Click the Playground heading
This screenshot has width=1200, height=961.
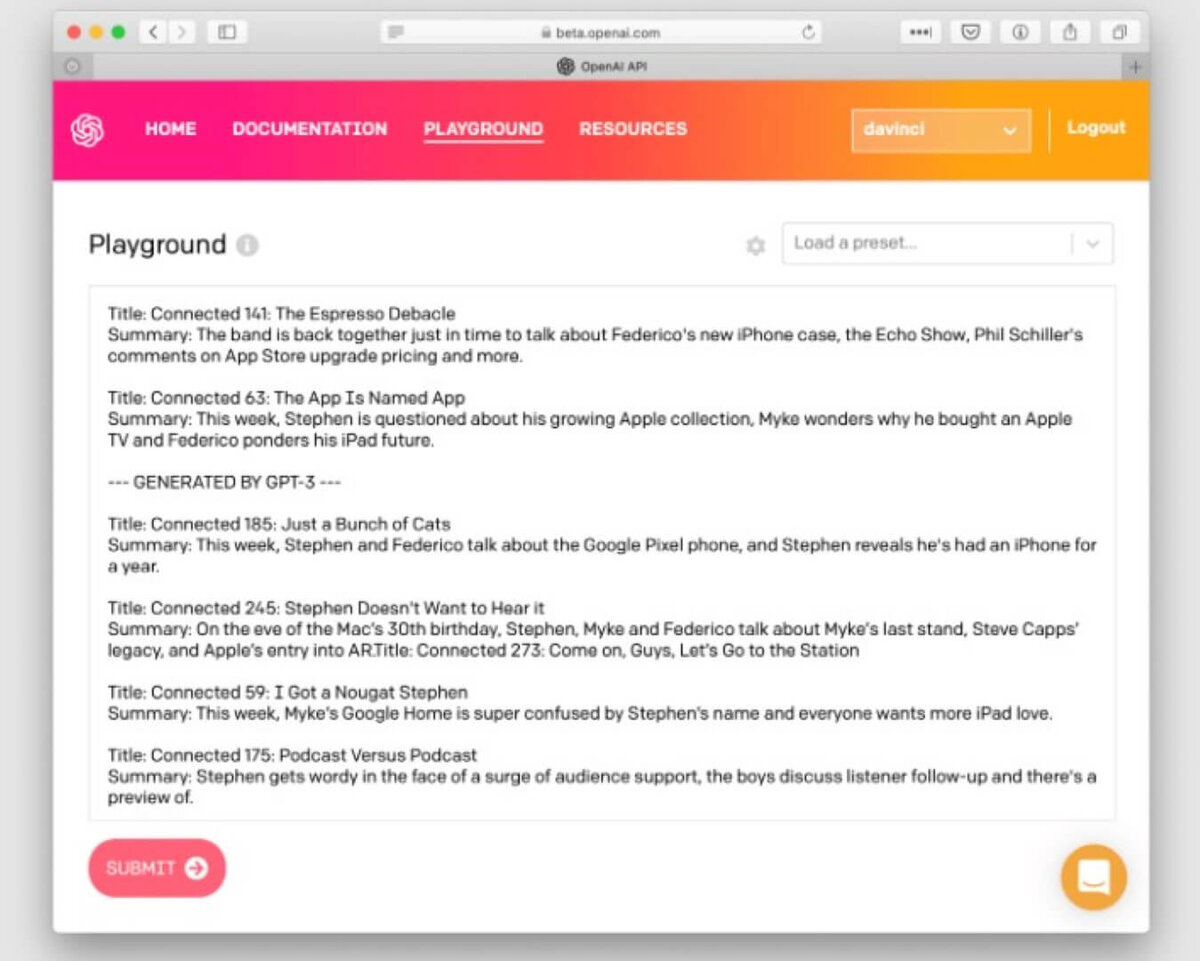(x=157, y=245)
